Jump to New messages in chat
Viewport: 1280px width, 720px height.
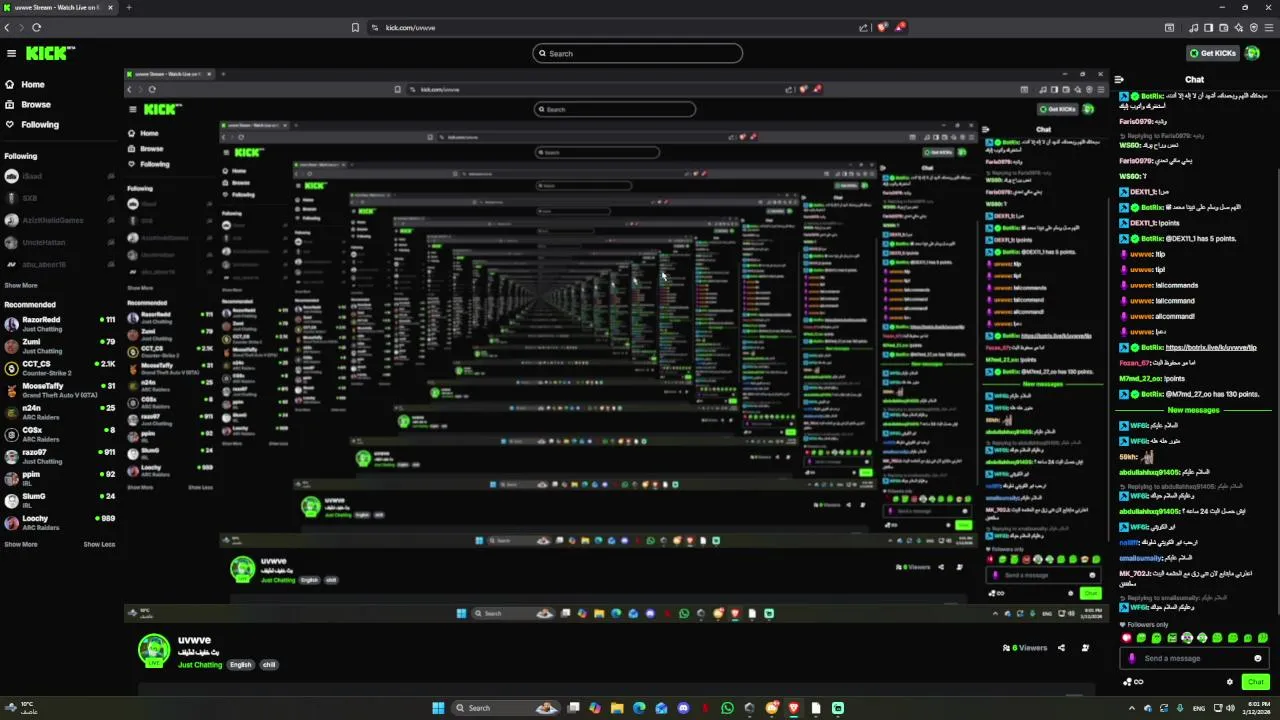[1193, 410]
